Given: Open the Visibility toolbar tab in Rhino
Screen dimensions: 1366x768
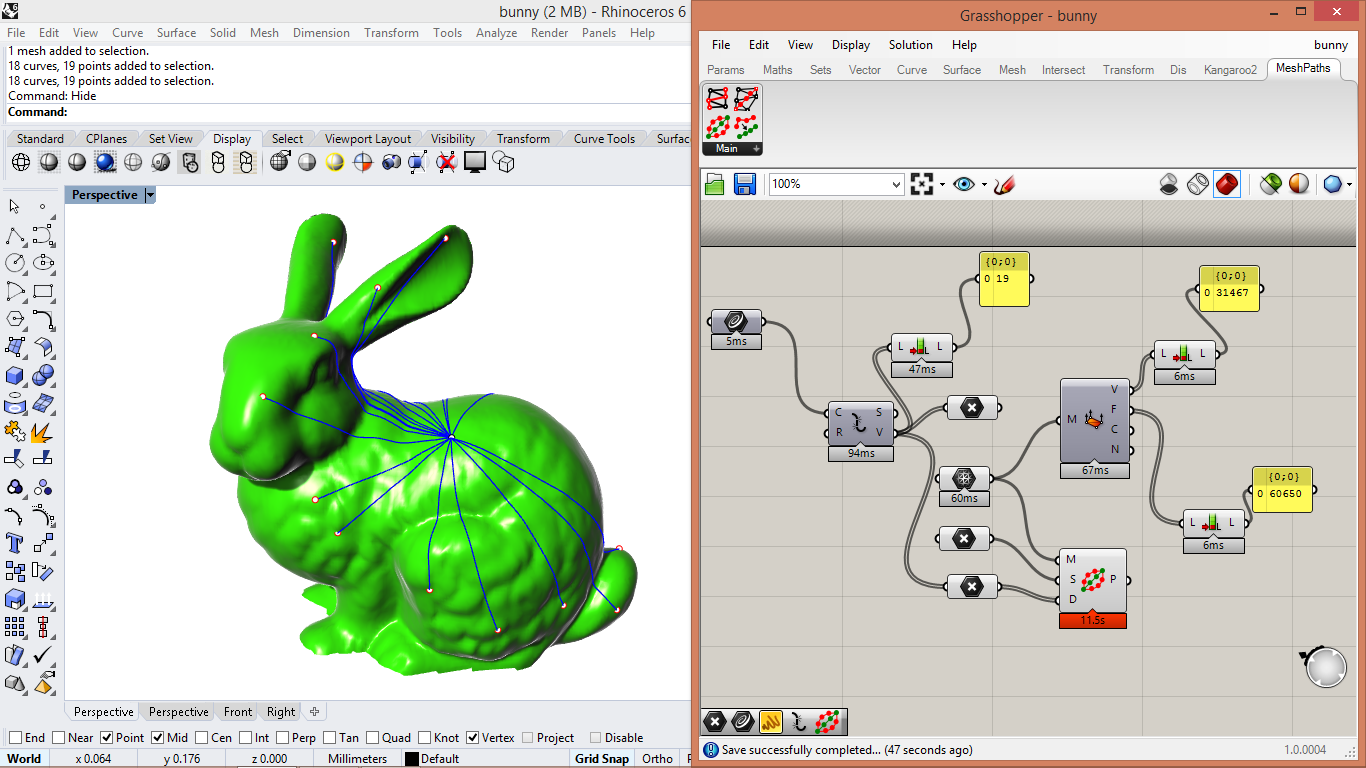Looking at the screenshot, I should point(453,139).
